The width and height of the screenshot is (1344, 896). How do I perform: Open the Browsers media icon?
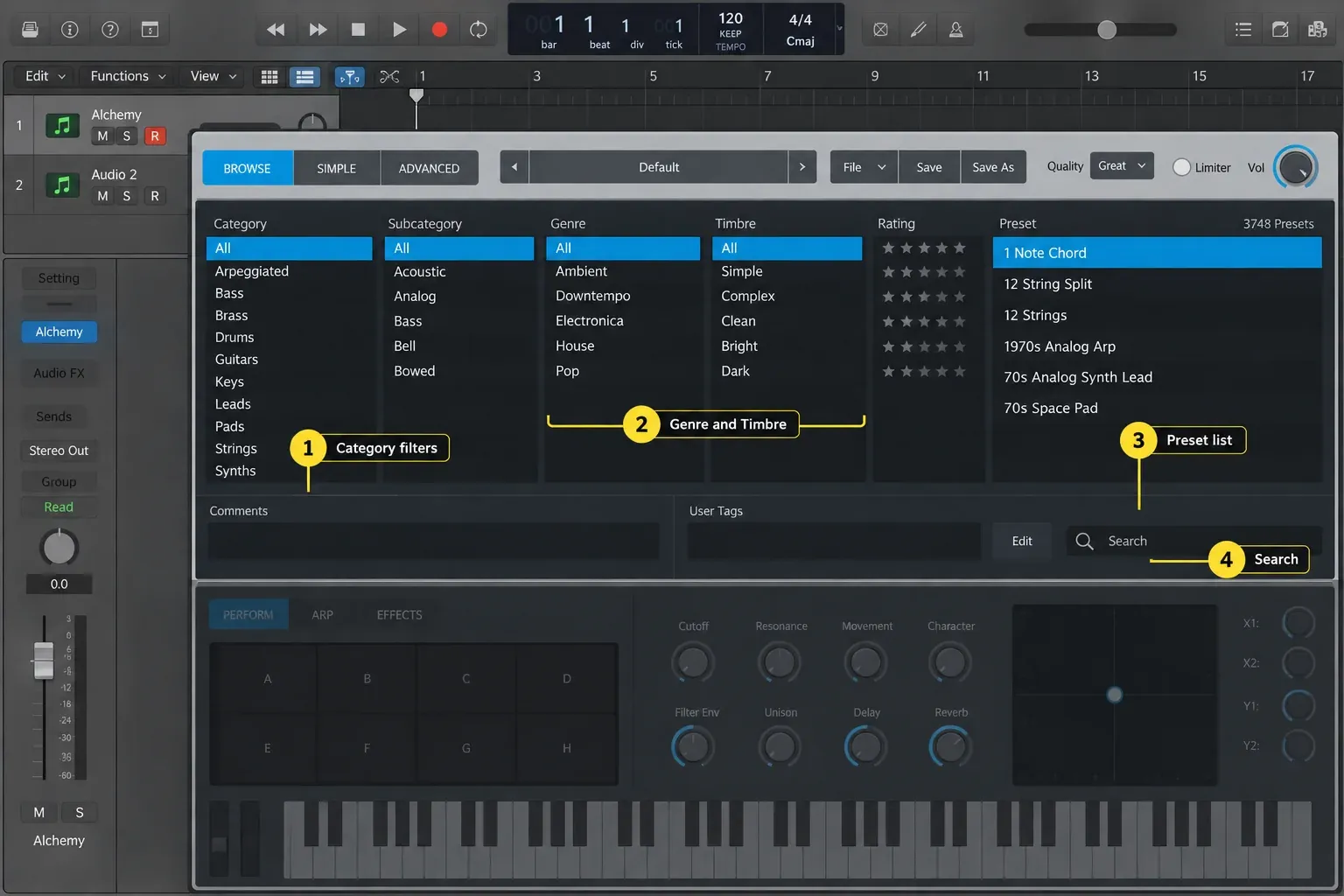[1318, 30]
